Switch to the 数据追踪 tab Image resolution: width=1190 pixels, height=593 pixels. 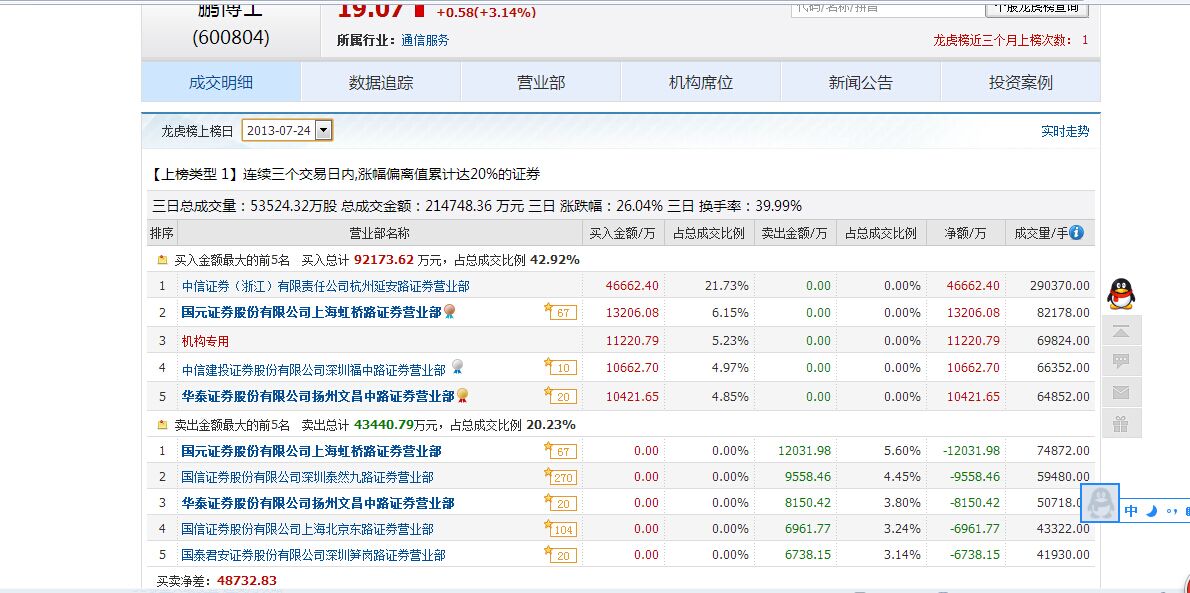click(x=381, y=82)
